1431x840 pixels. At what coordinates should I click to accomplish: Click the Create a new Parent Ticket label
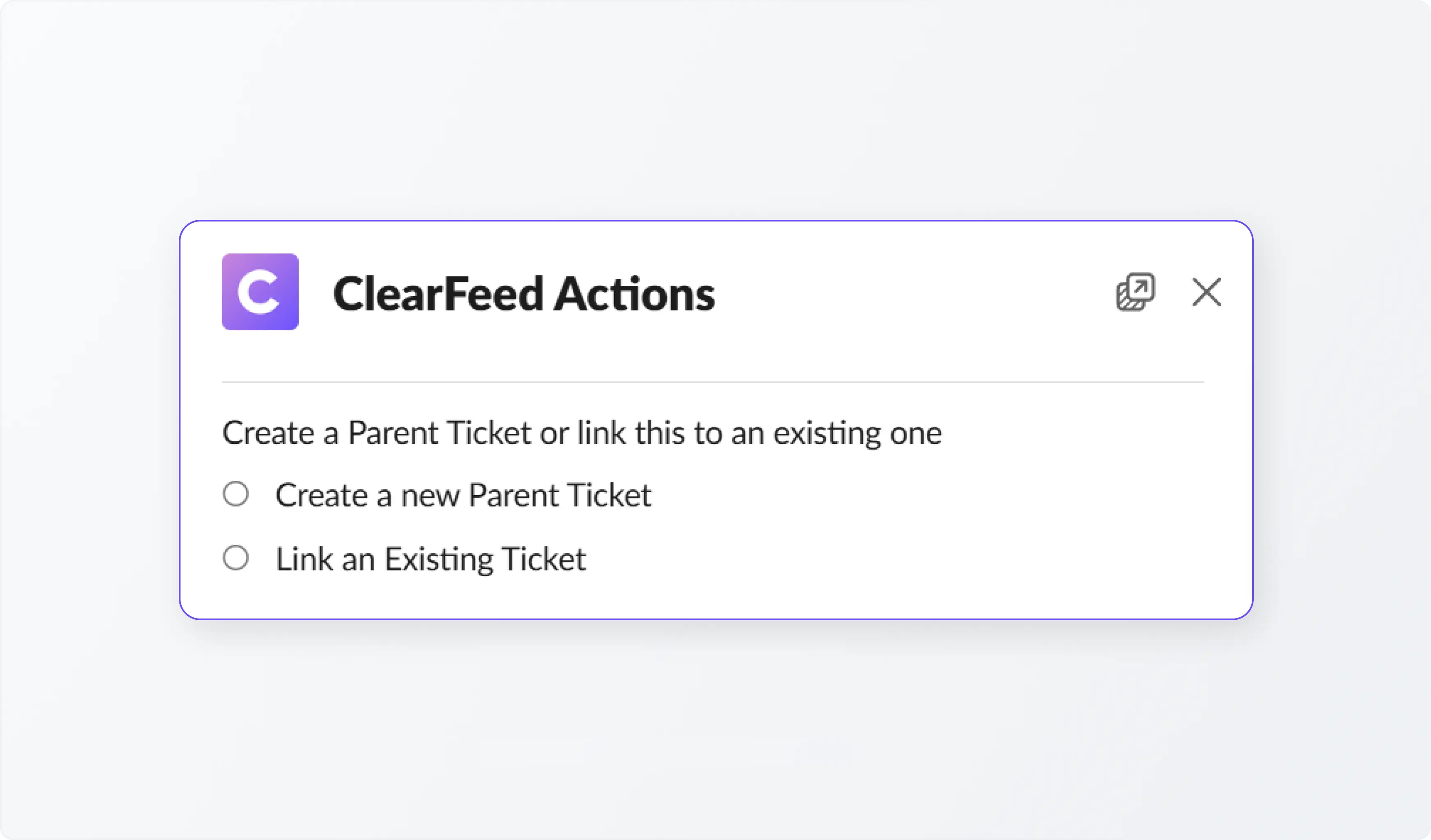point(463,494)
